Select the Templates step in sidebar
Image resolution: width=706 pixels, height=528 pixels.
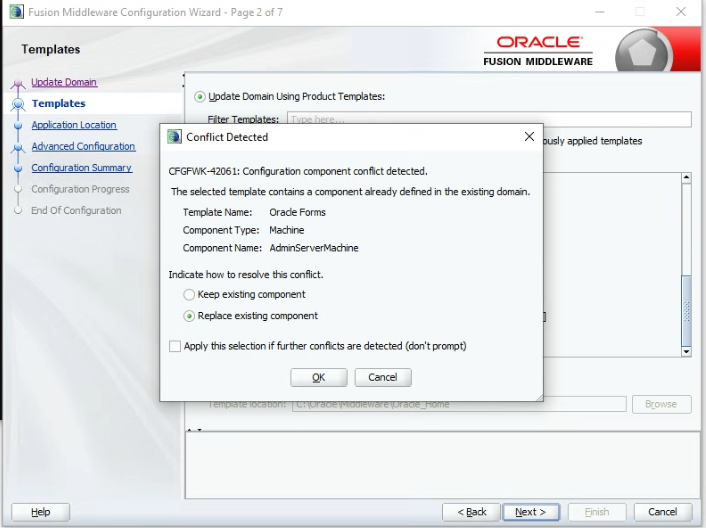(59, 104)
